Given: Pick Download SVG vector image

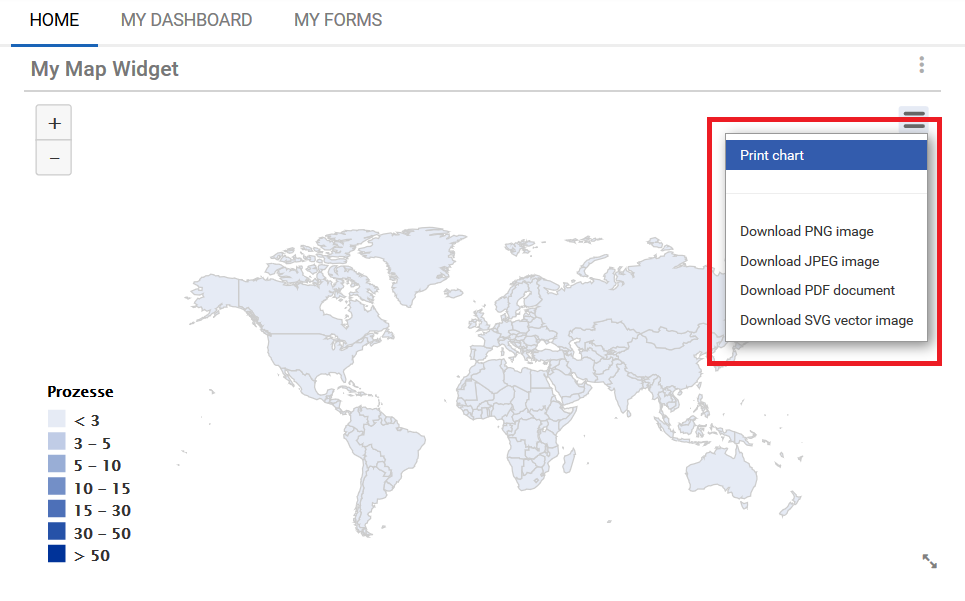Looking at the screenshot, I should click(826, 320).
